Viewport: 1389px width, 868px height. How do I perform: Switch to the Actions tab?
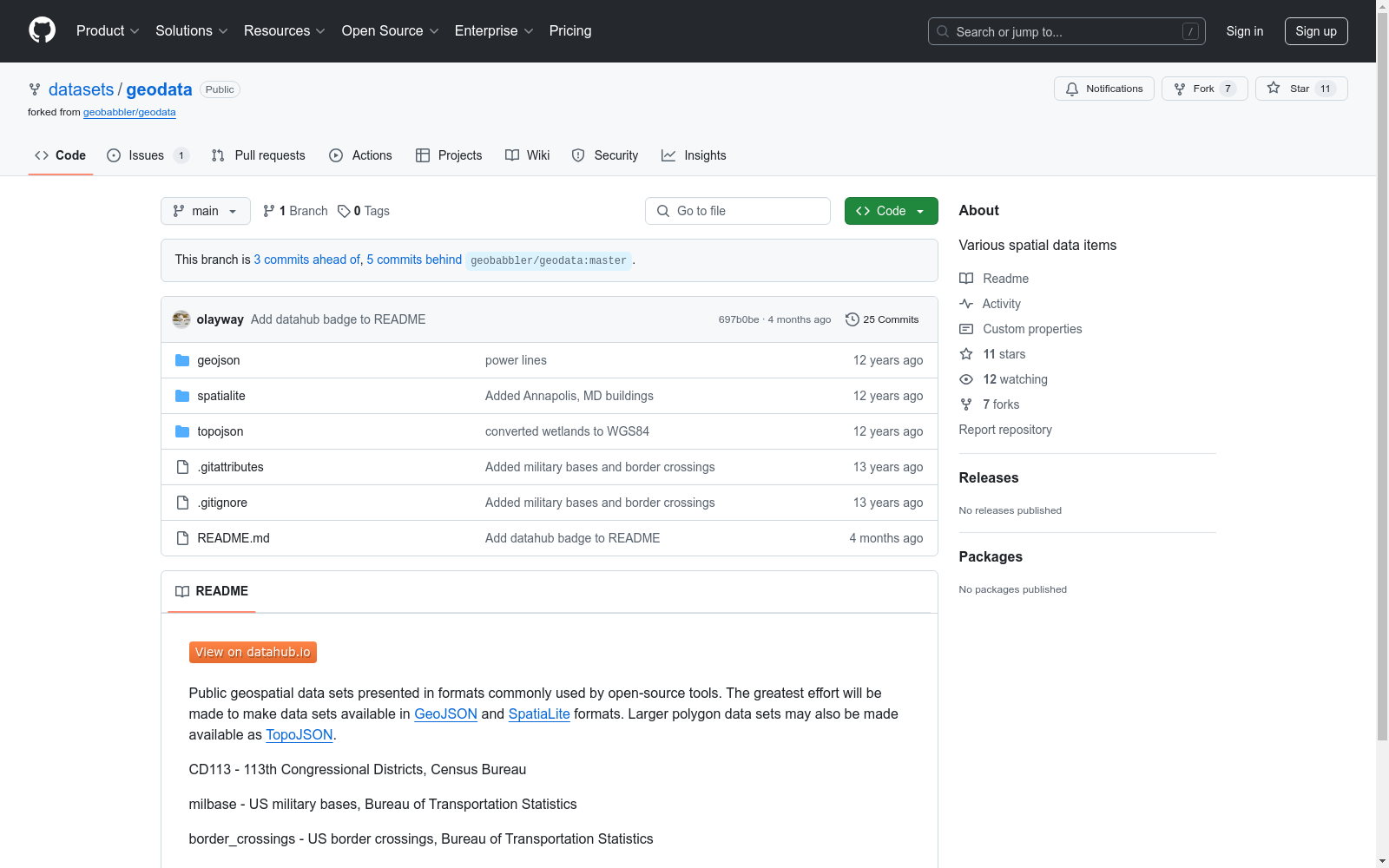click(x=361, y=155)
